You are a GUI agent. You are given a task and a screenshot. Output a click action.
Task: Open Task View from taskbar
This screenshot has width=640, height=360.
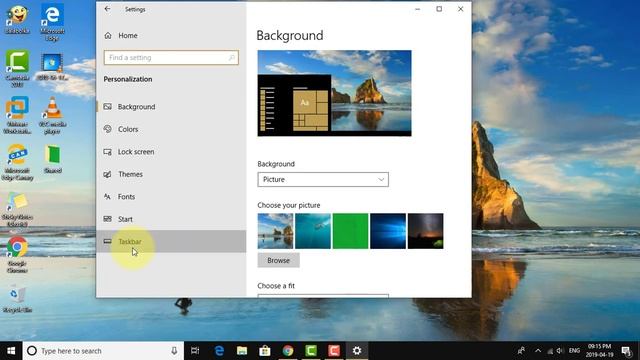[x=195, y=351]
